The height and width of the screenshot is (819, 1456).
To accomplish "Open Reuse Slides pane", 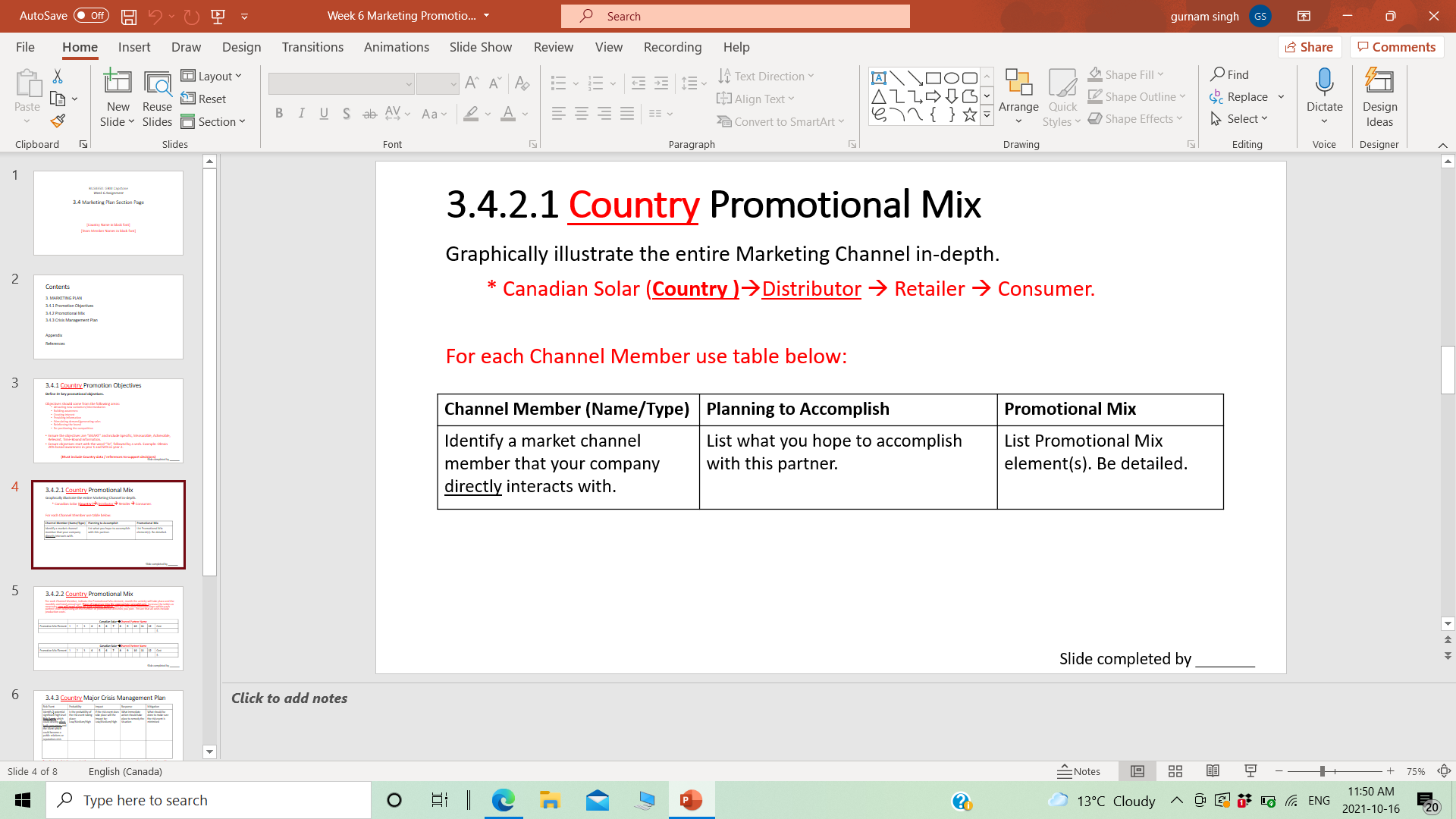I will (157, 98).
